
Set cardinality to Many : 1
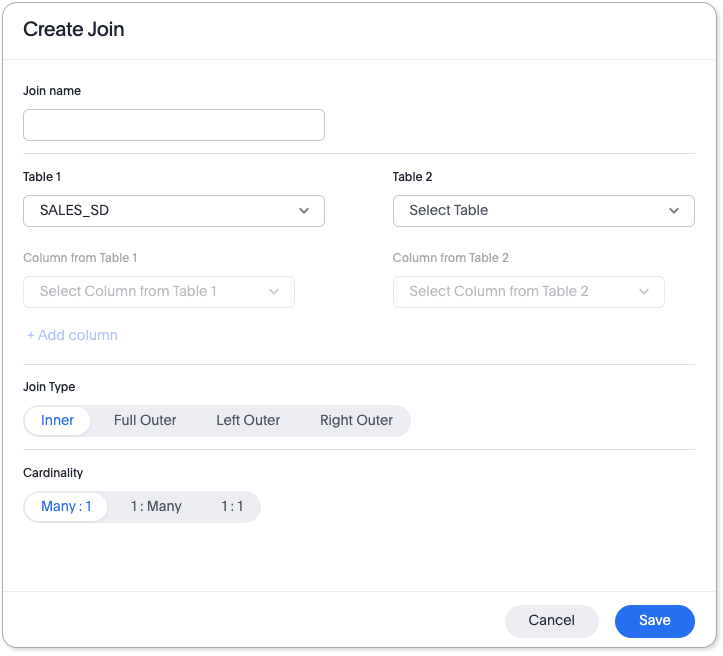66,507
